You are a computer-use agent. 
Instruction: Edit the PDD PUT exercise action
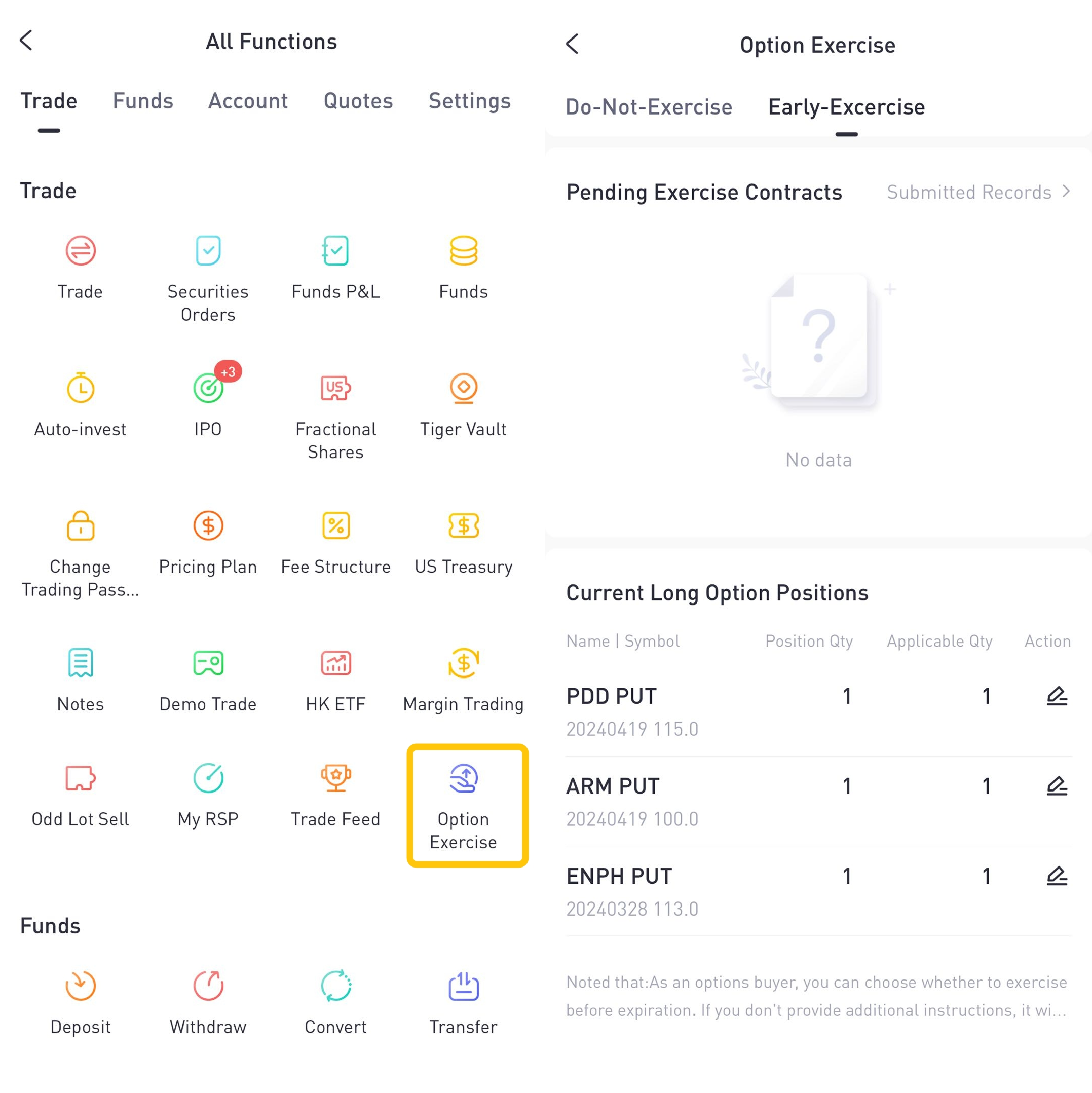pyautogui.click(x=1056, y=696)
